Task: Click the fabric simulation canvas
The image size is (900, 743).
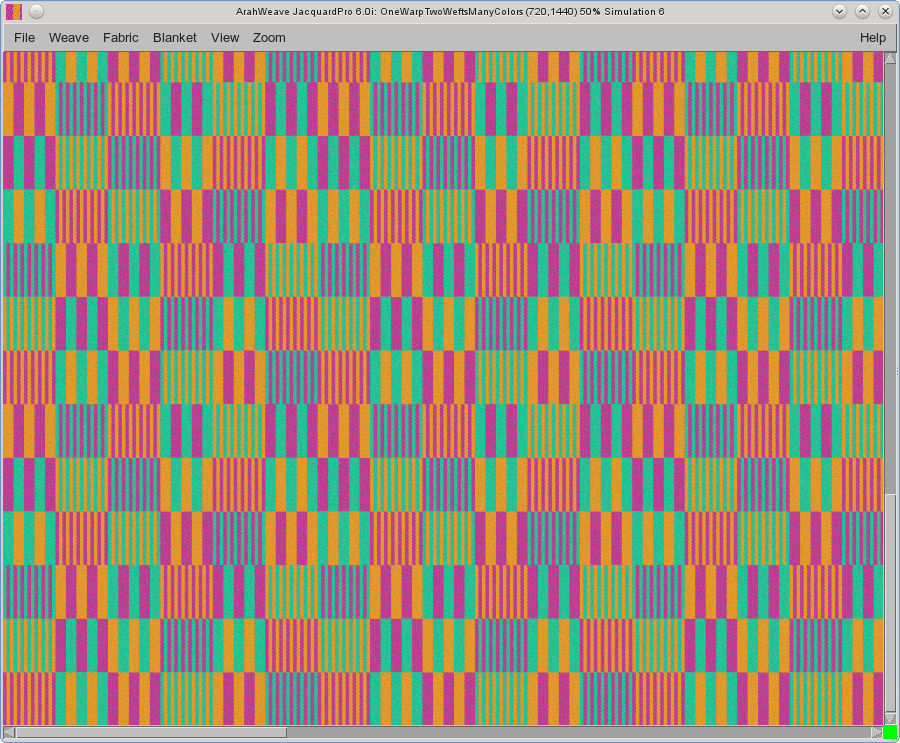Action: click(443, 388)
